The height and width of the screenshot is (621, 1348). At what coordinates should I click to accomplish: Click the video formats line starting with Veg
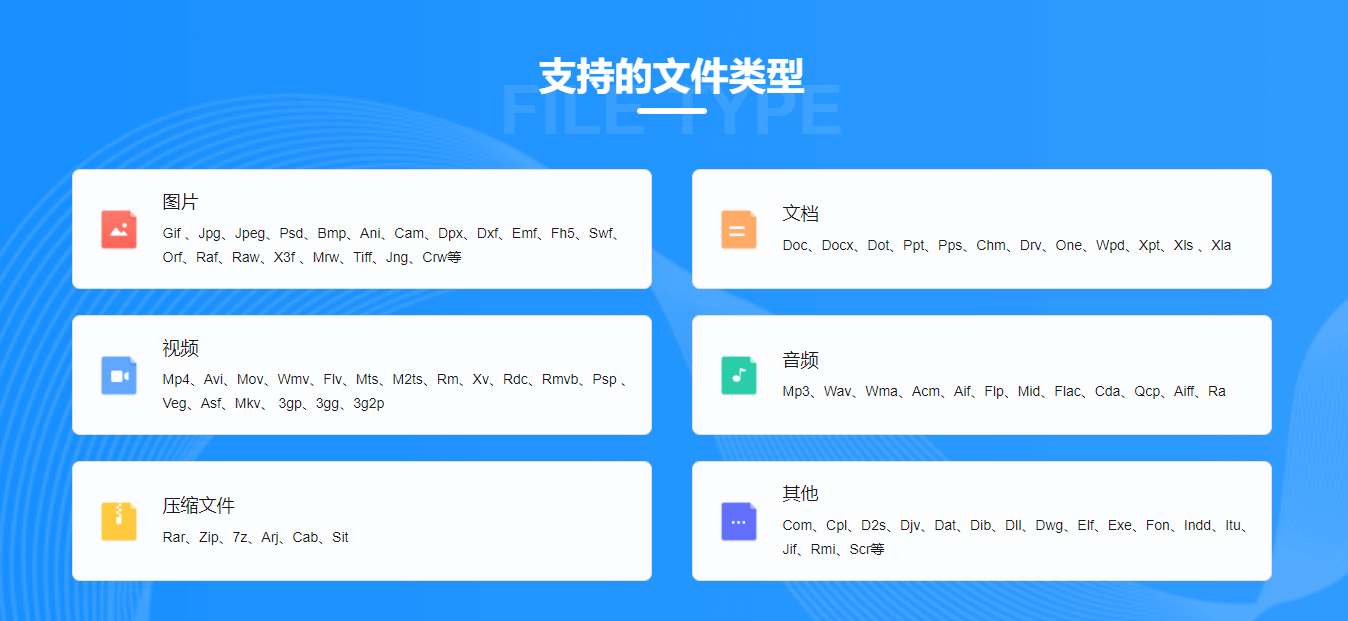[x=273, y=403]
